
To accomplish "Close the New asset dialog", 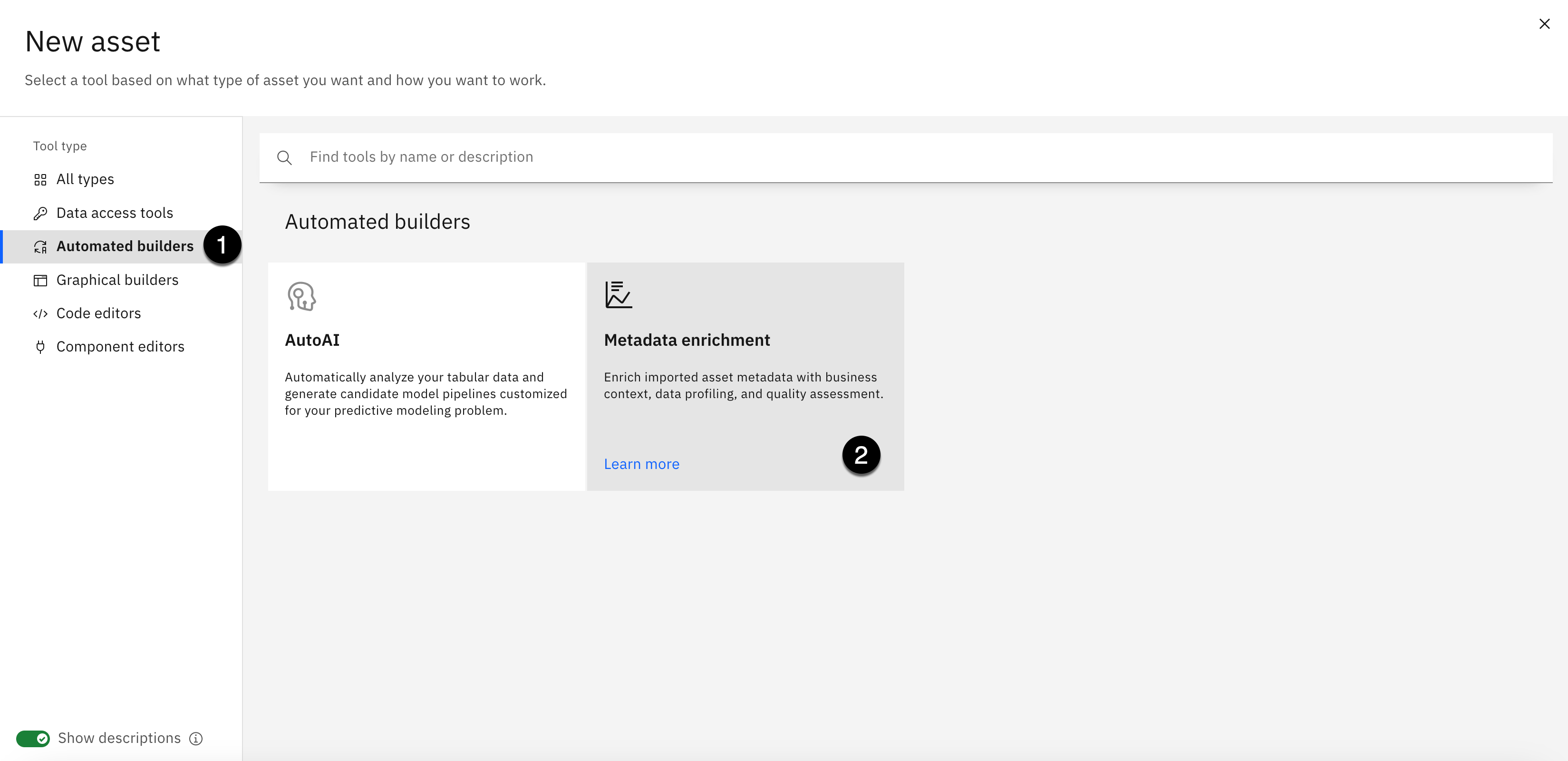I will 1544,24.
